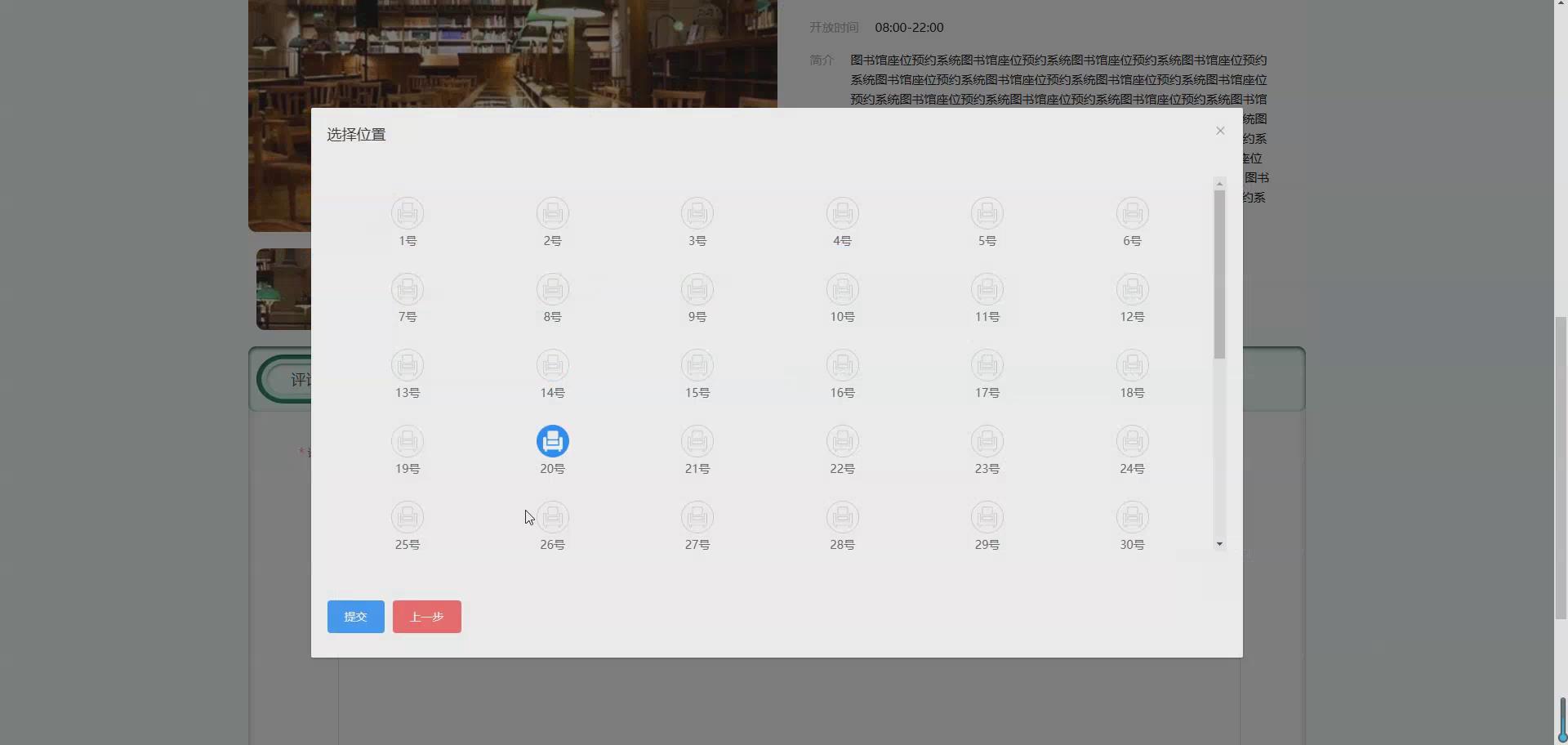The height and width of the screenshot is (745, 1568).
Task: Toggle selection of seat 10号
Action: [x=842, y=289]
